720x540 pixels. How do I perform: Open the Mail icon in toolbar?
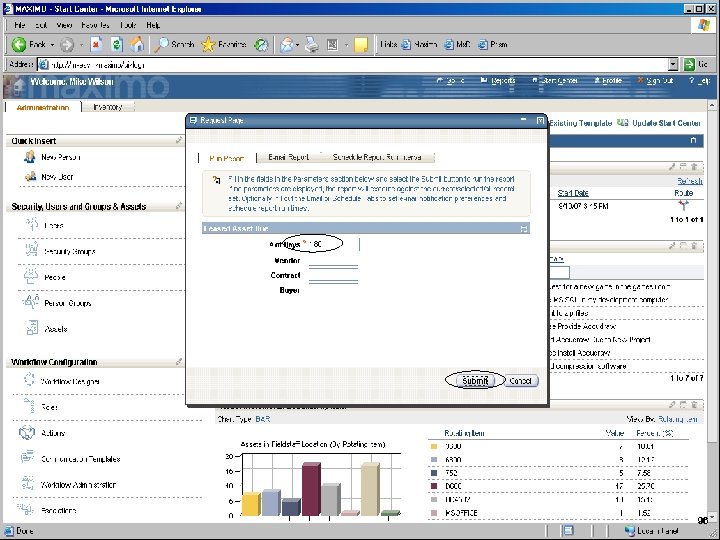287,45
